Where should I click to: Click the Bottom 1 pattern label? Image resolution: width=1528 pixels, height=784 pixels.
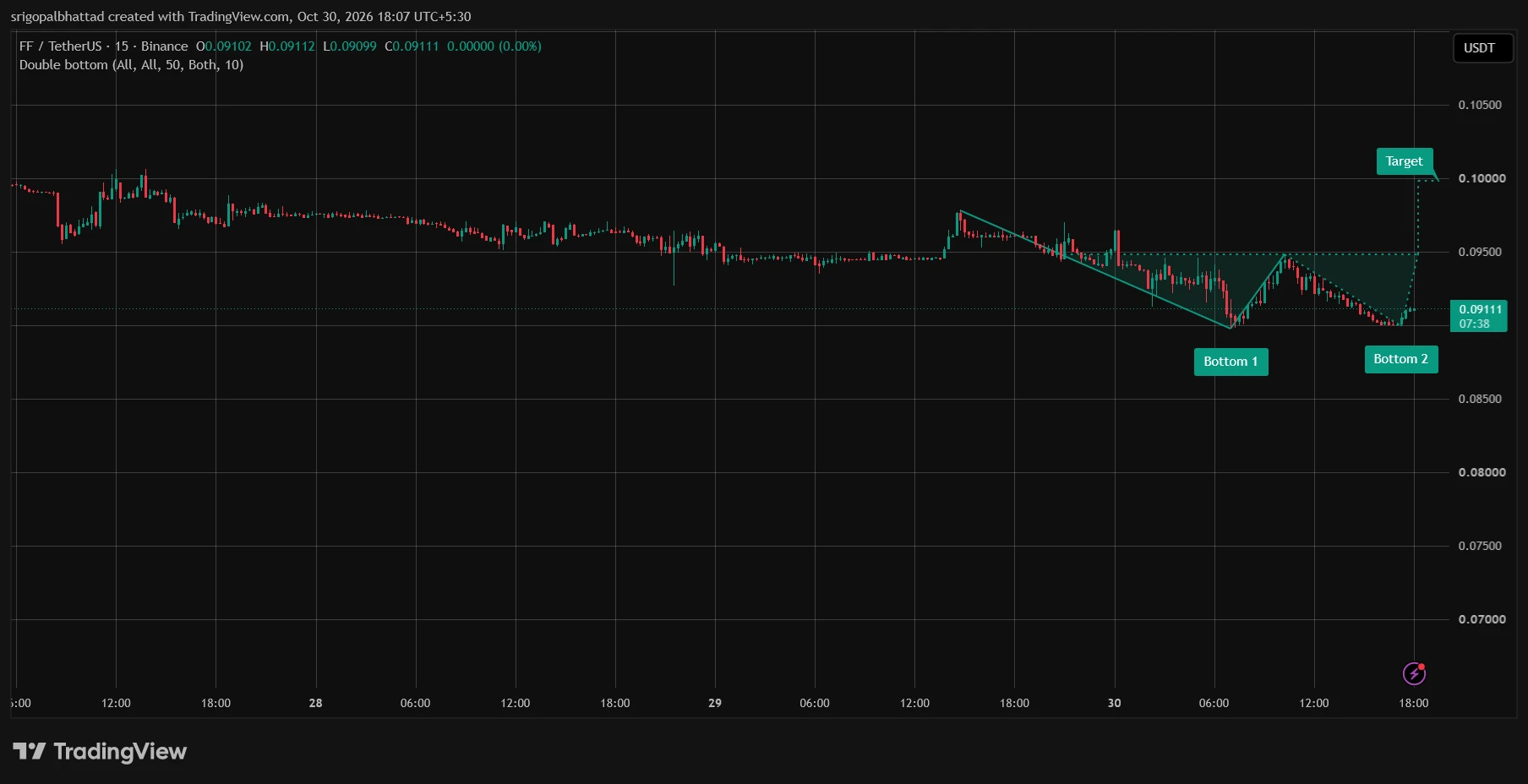pos(1231,362)
